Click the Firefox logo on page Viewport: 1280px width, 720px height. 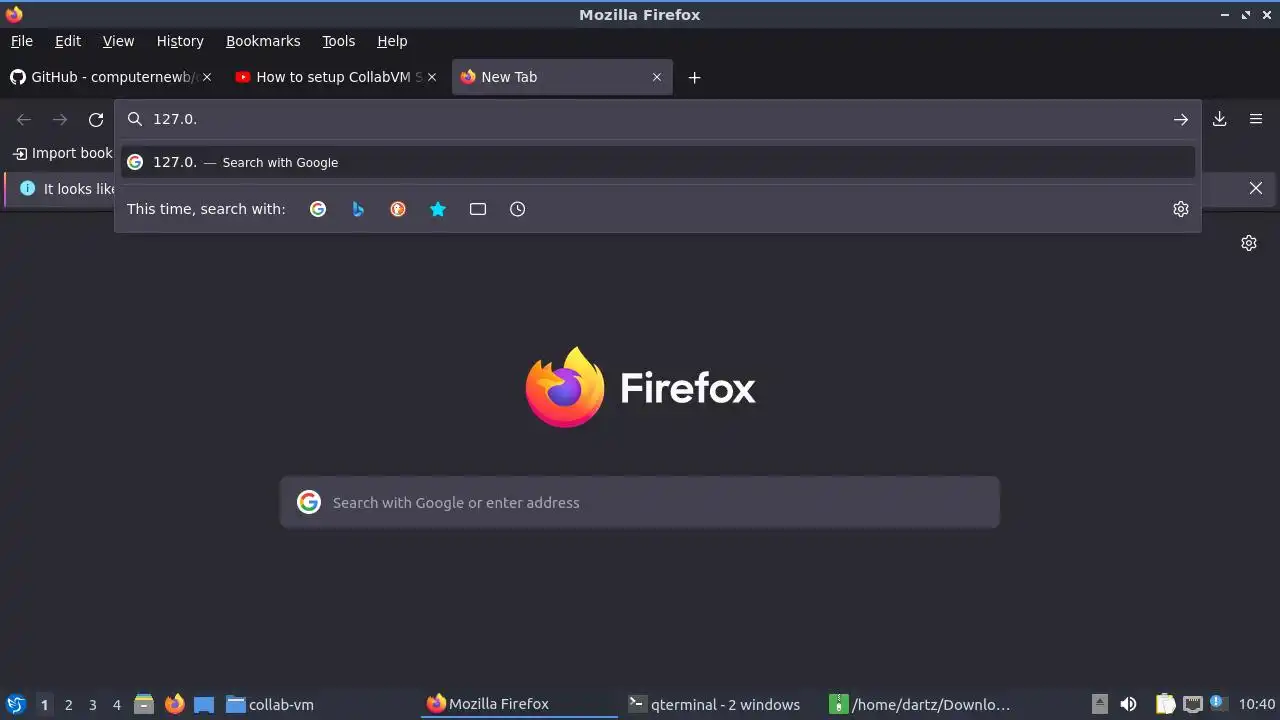640,387
